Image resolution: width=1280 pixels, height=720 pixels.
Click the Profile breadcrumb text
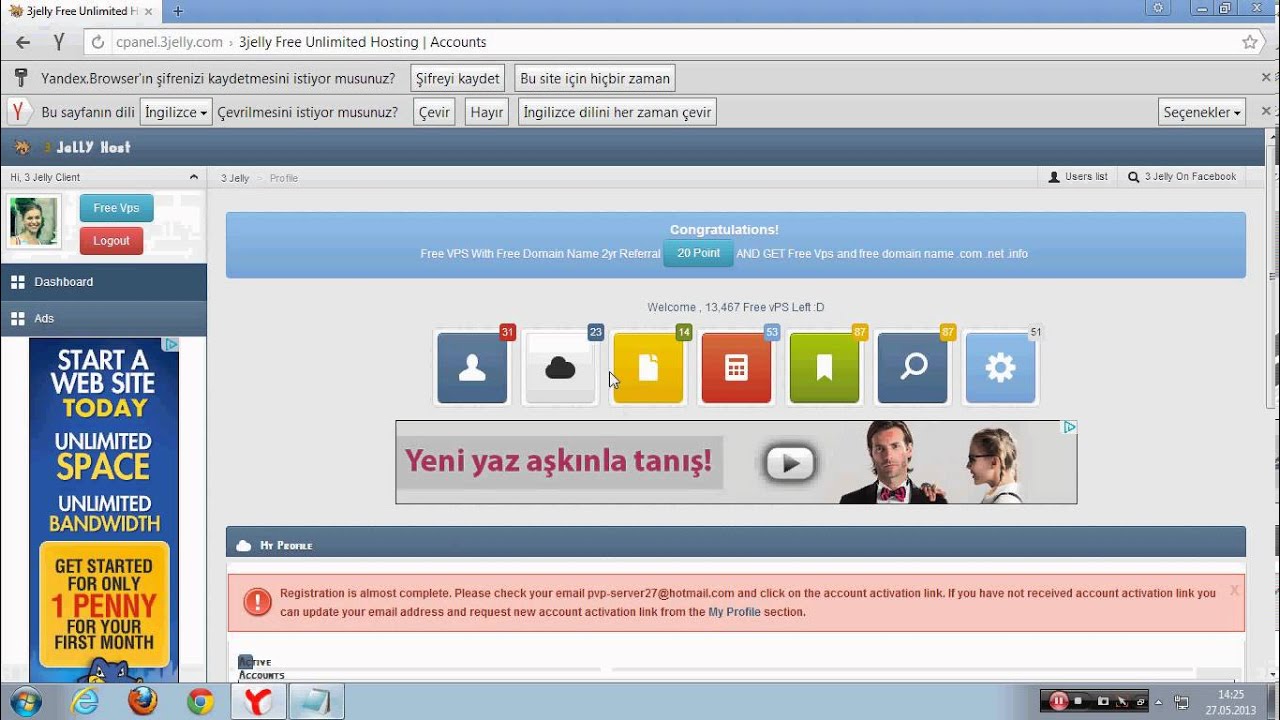284,178
